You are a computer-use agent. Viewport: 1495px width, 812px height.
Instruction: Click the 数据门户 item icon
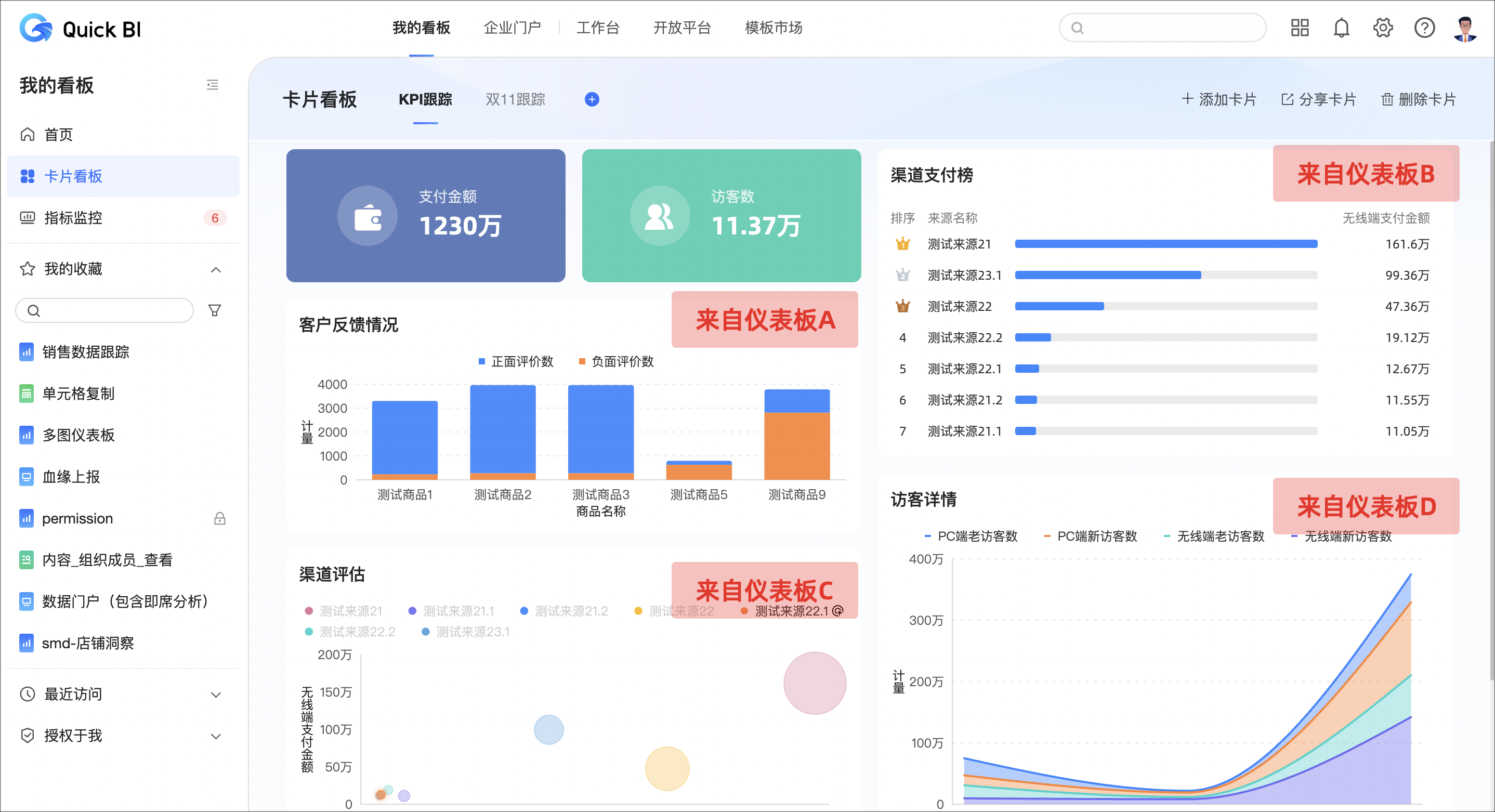[26, 601]
